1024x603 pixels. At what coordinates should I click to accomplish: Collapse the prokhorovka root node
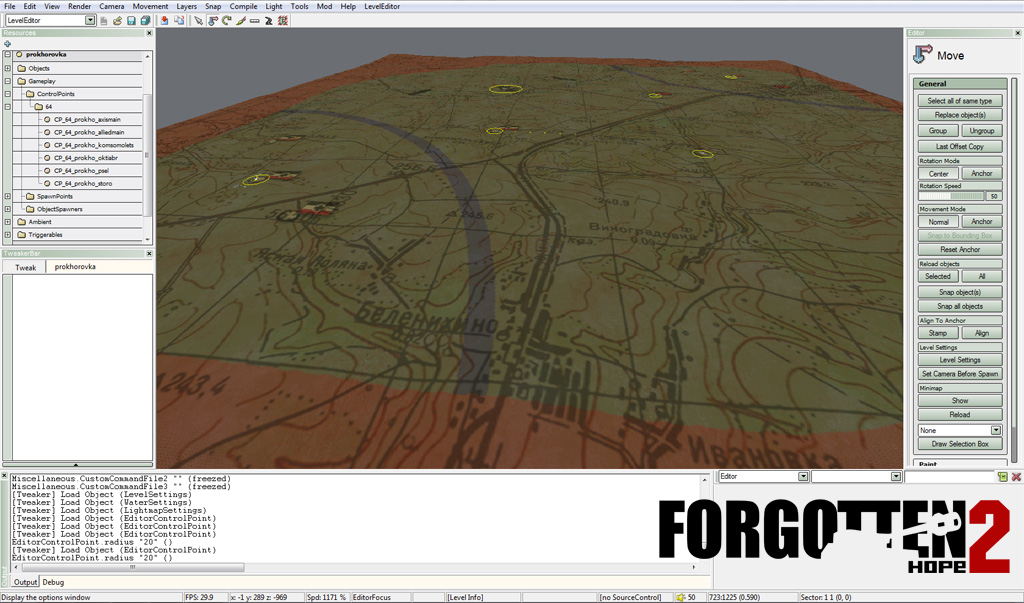[x=8, y=55]
